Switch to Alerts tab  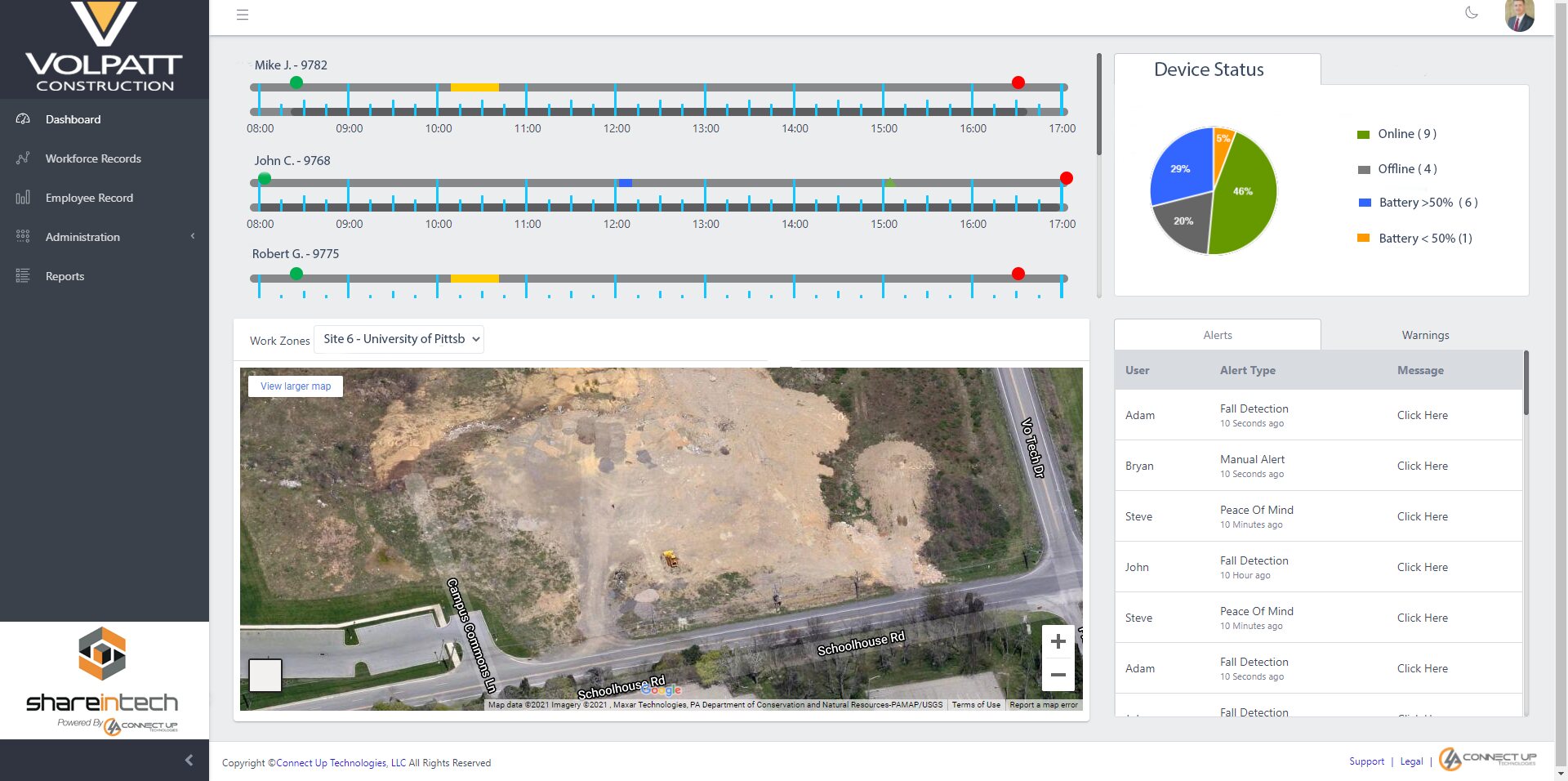tap(1217, 335)
